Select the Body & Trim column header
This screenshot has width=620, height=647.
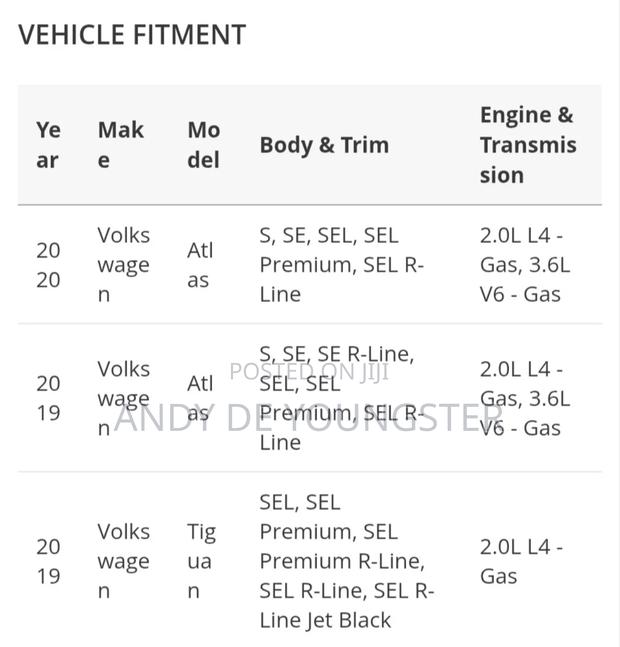click(x=324, y=145)
